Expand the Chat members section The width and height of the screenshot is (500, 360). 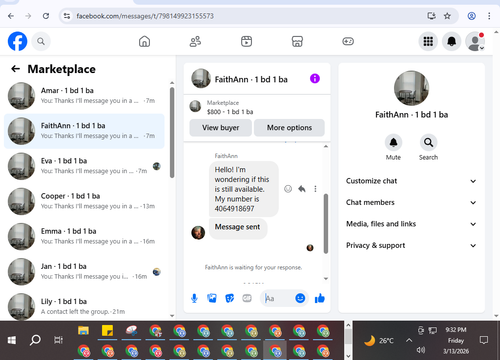(411, 202)
